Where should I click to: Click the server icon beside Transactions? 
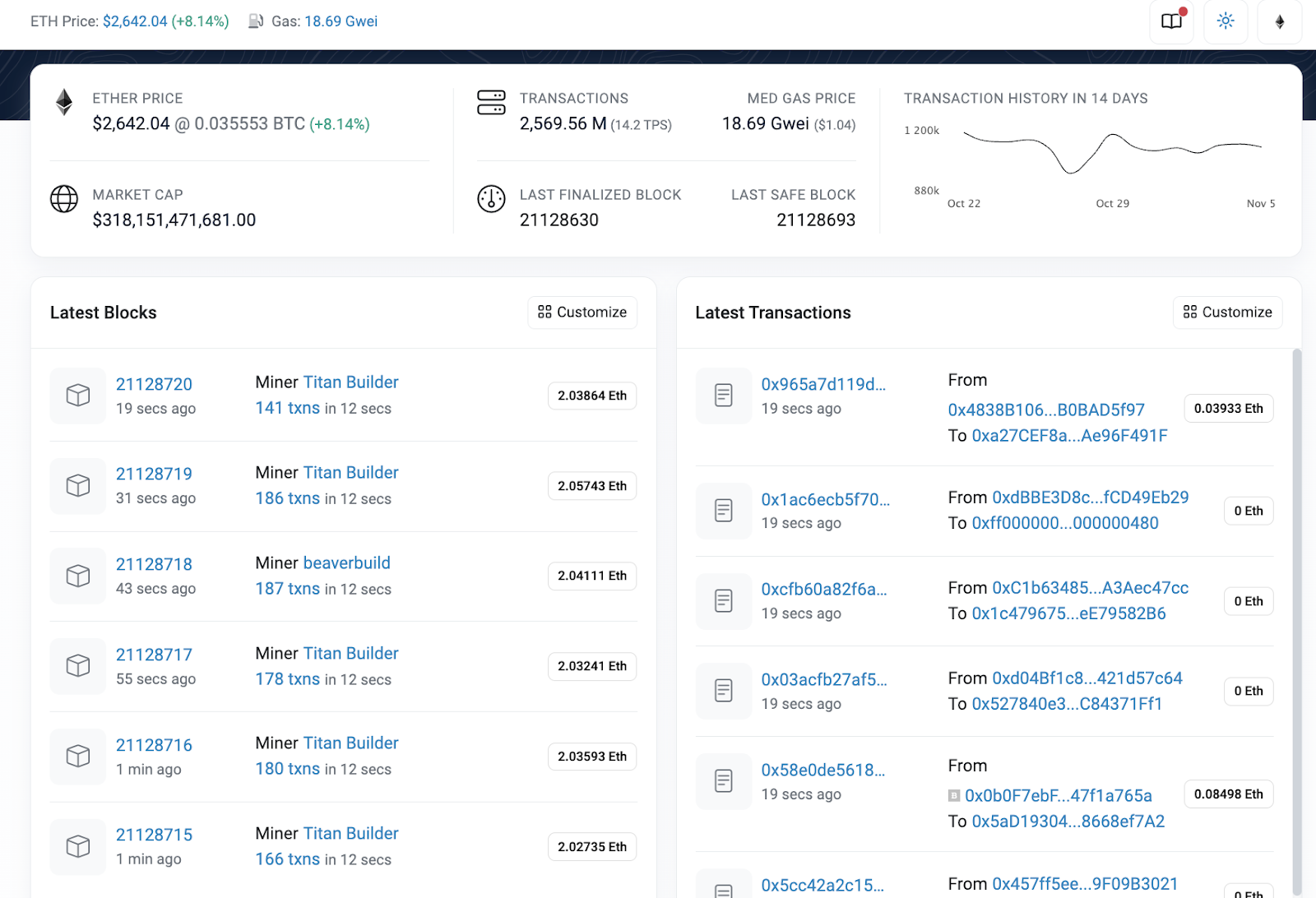coord(491,103)
